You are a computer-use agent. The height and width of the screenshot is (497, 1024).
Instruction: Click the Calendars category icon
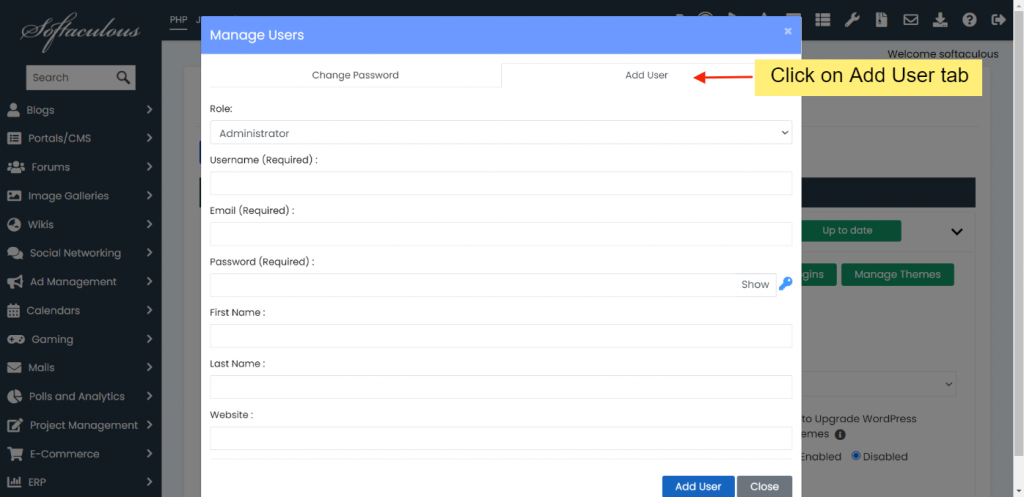(13, 311)
